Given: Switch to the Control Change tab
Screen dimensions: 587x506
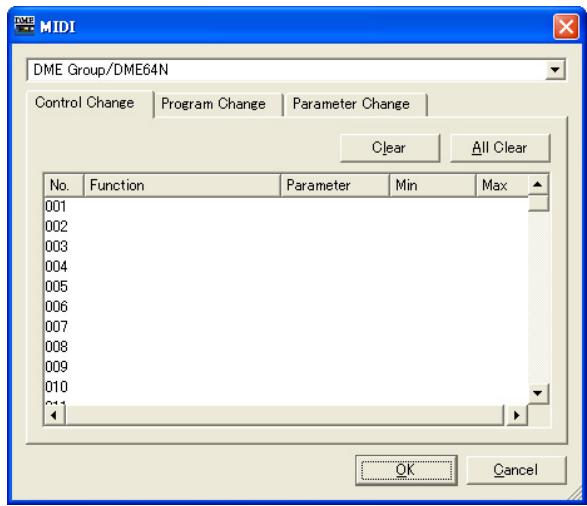Looking at the screenshot, I should pyautogui.click(x=90, y=103).
